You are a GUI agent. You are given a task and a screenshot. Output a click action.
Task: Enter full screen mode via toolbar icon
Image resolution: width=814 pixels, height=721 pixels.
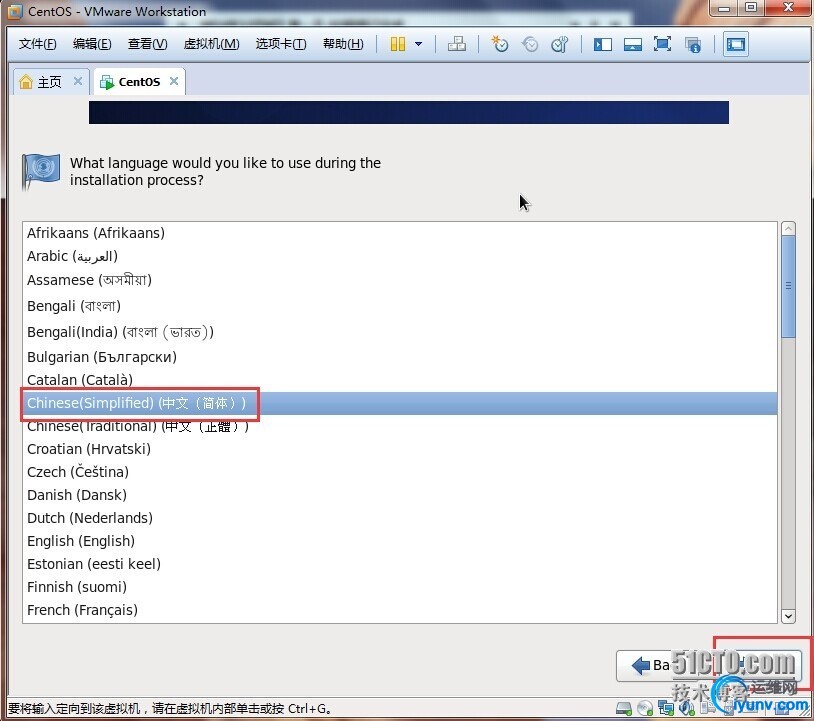point(662,44)
